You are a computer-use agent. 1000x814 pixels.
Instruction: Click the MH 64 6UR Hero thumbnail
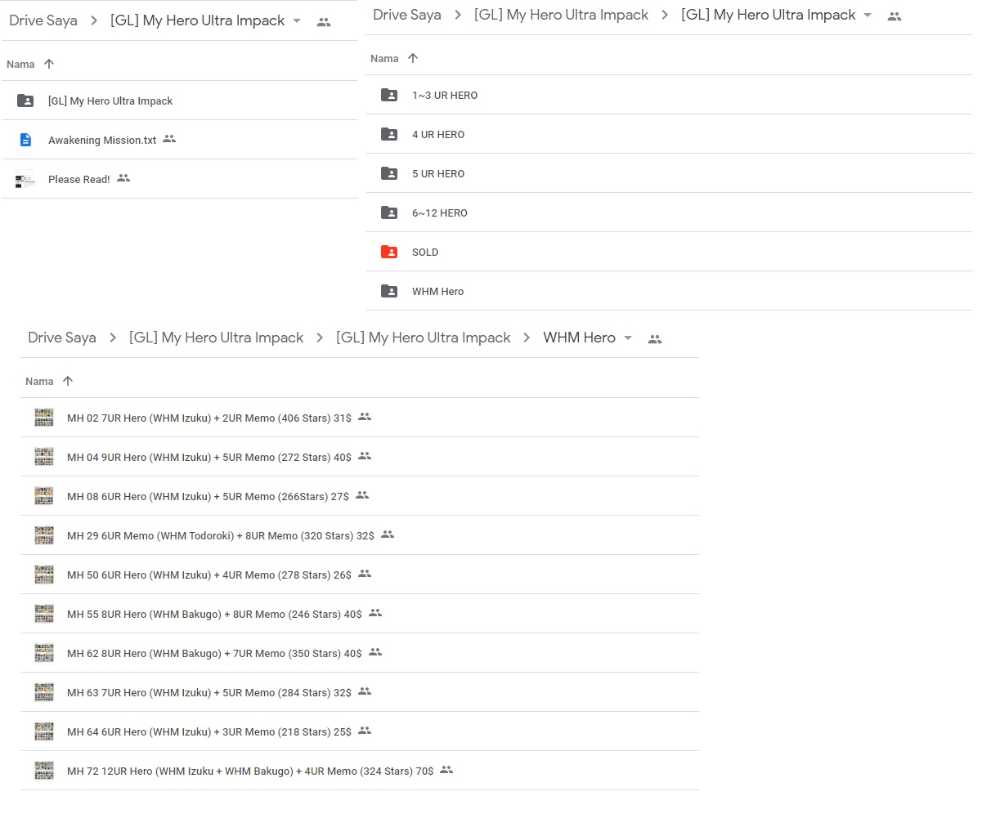coord(43,731)
